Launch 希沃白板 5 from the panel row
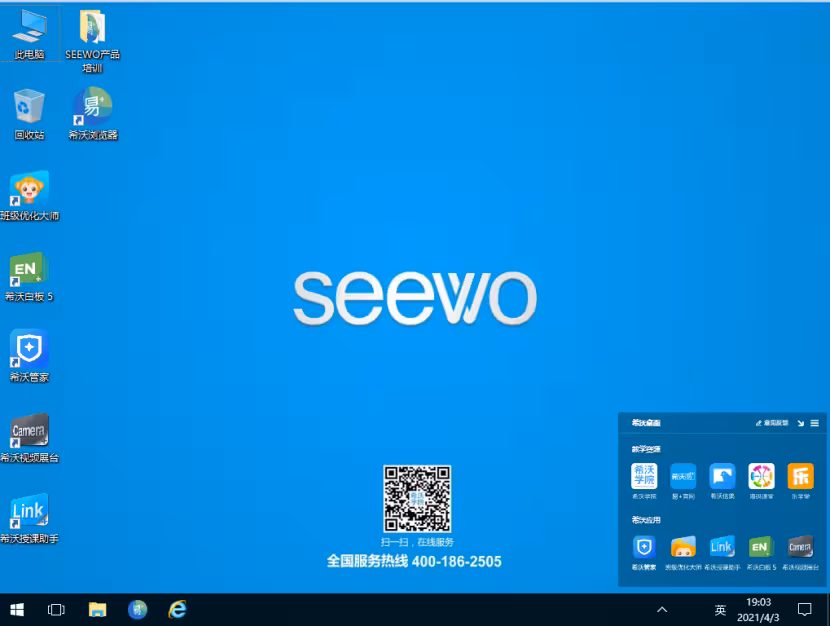Screen dimensions: 830x626 (x=761, y=552)
